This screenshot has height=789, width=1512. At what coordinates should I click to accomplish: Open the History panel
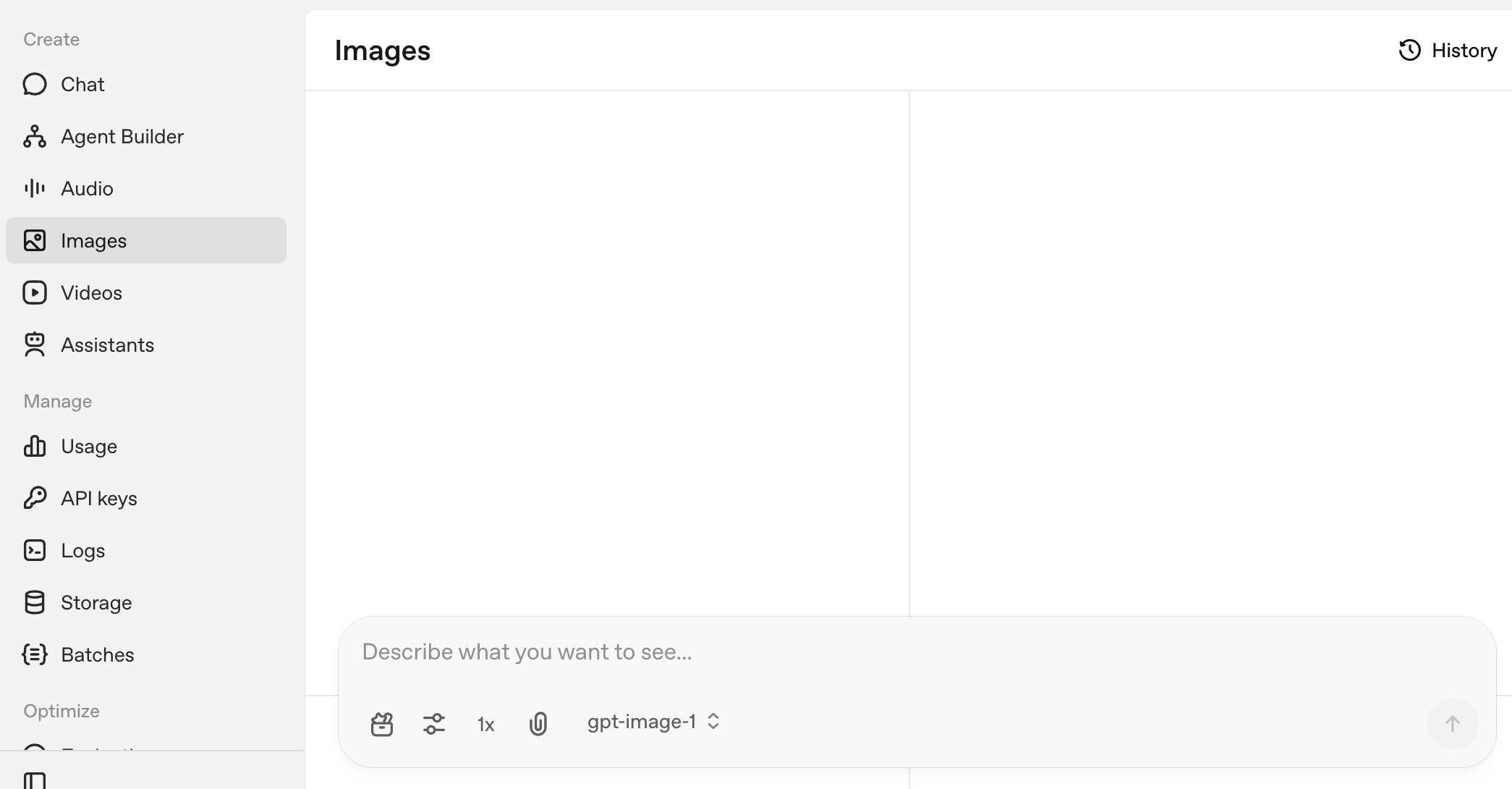pos(1447,50)
